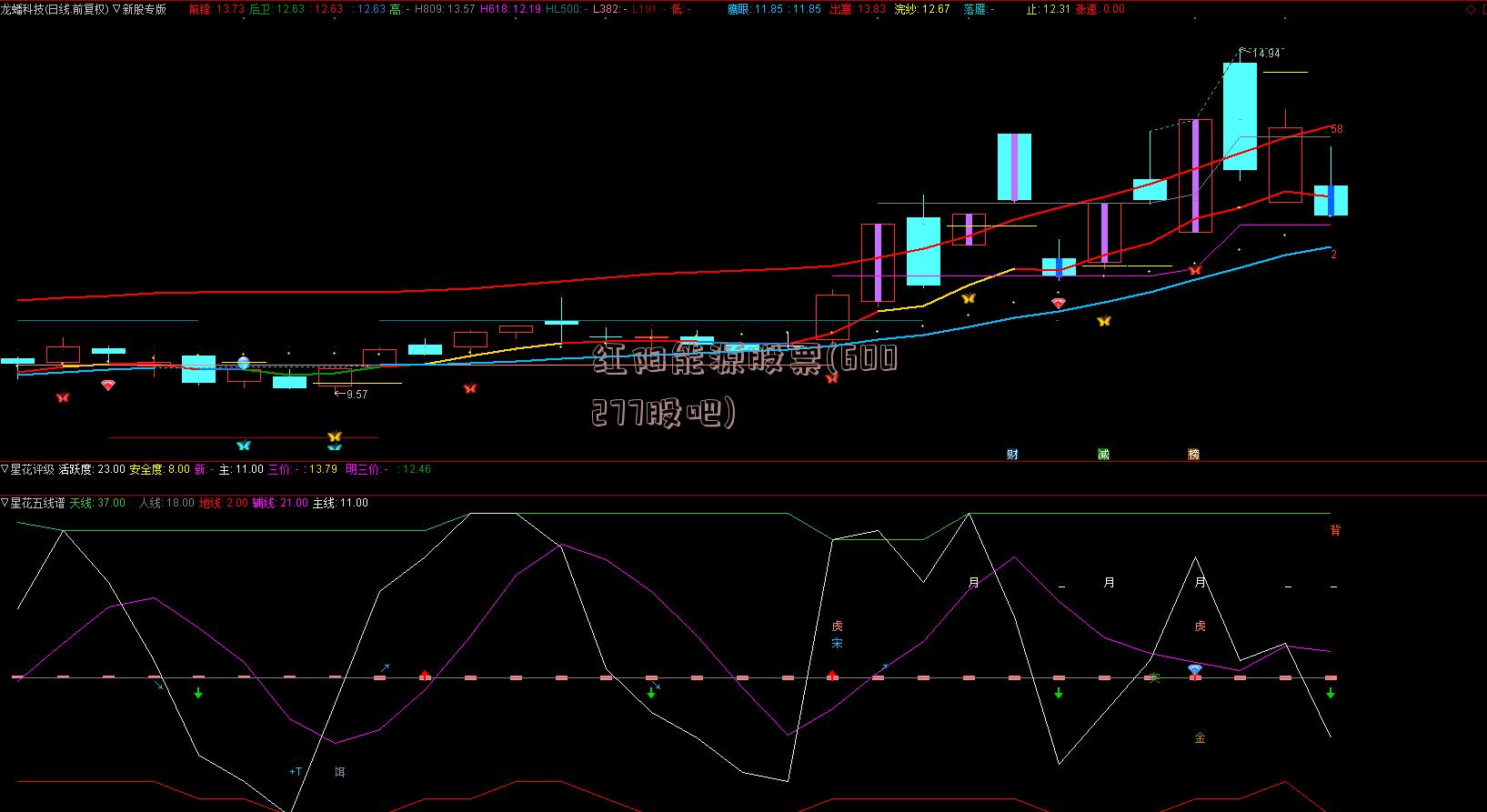Click the 涨速: 0.00 value label
The height and width of the screenshot is (812, 1487).
(x=1100, y=9)
